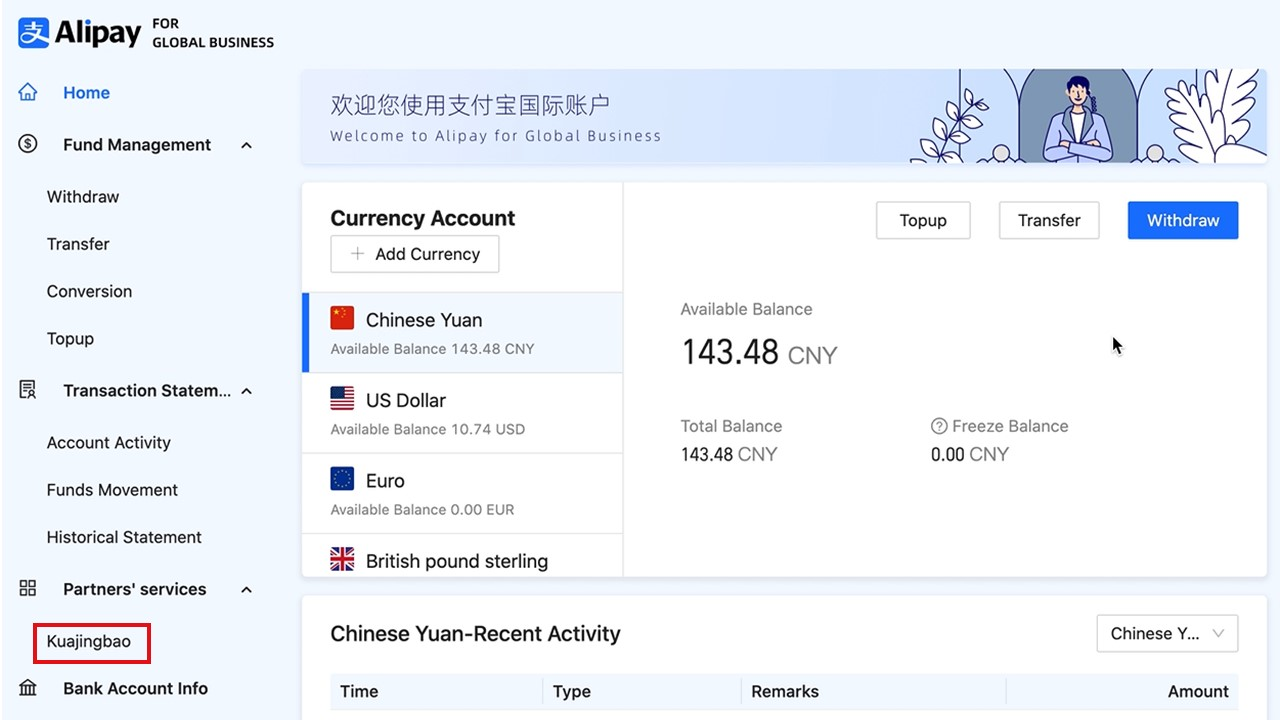
Task: Open Withdraw in the sidebar
Action: 83,197
